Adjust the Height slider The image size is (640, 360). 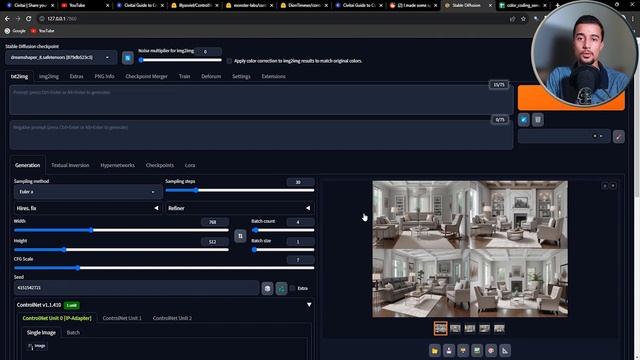pos(121,250)
